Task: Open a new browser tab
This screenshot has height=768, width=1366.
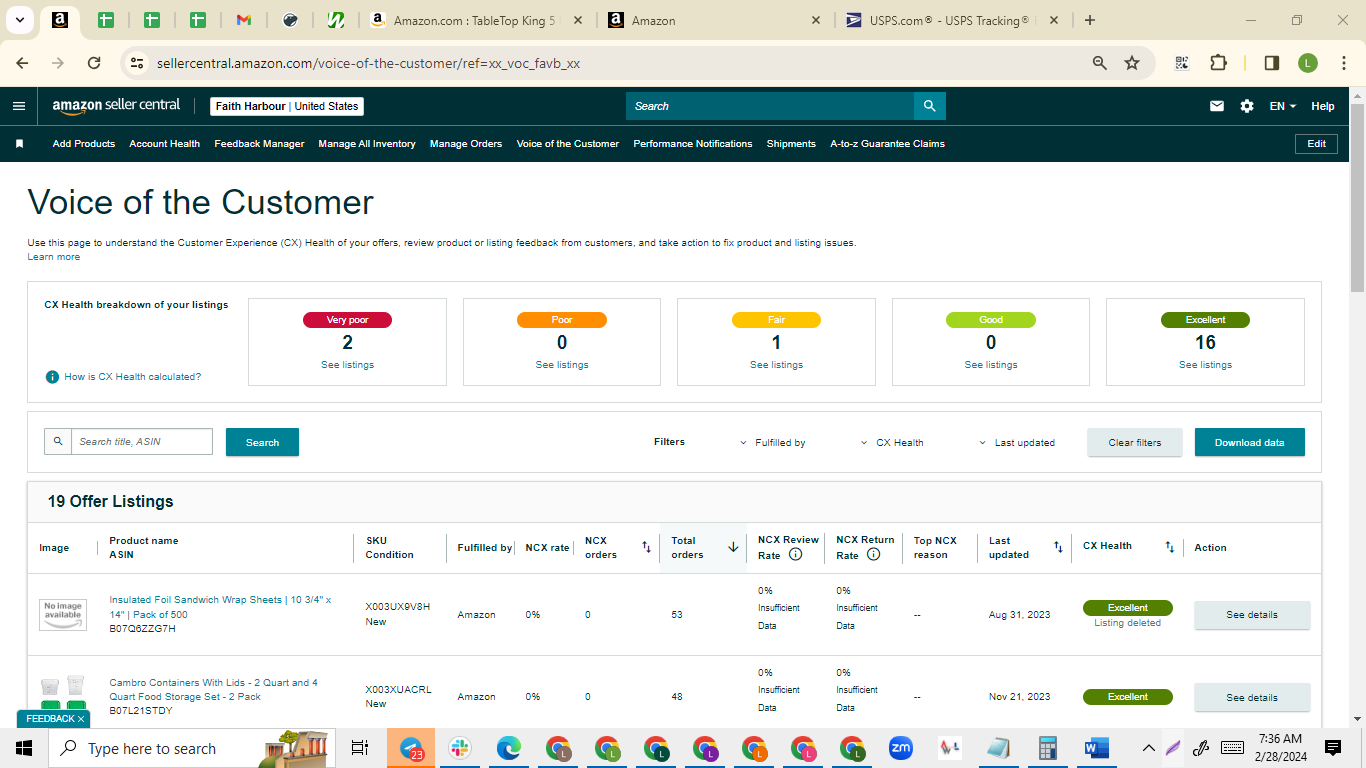Action: pyautogui.click(x=1090, y=20)
